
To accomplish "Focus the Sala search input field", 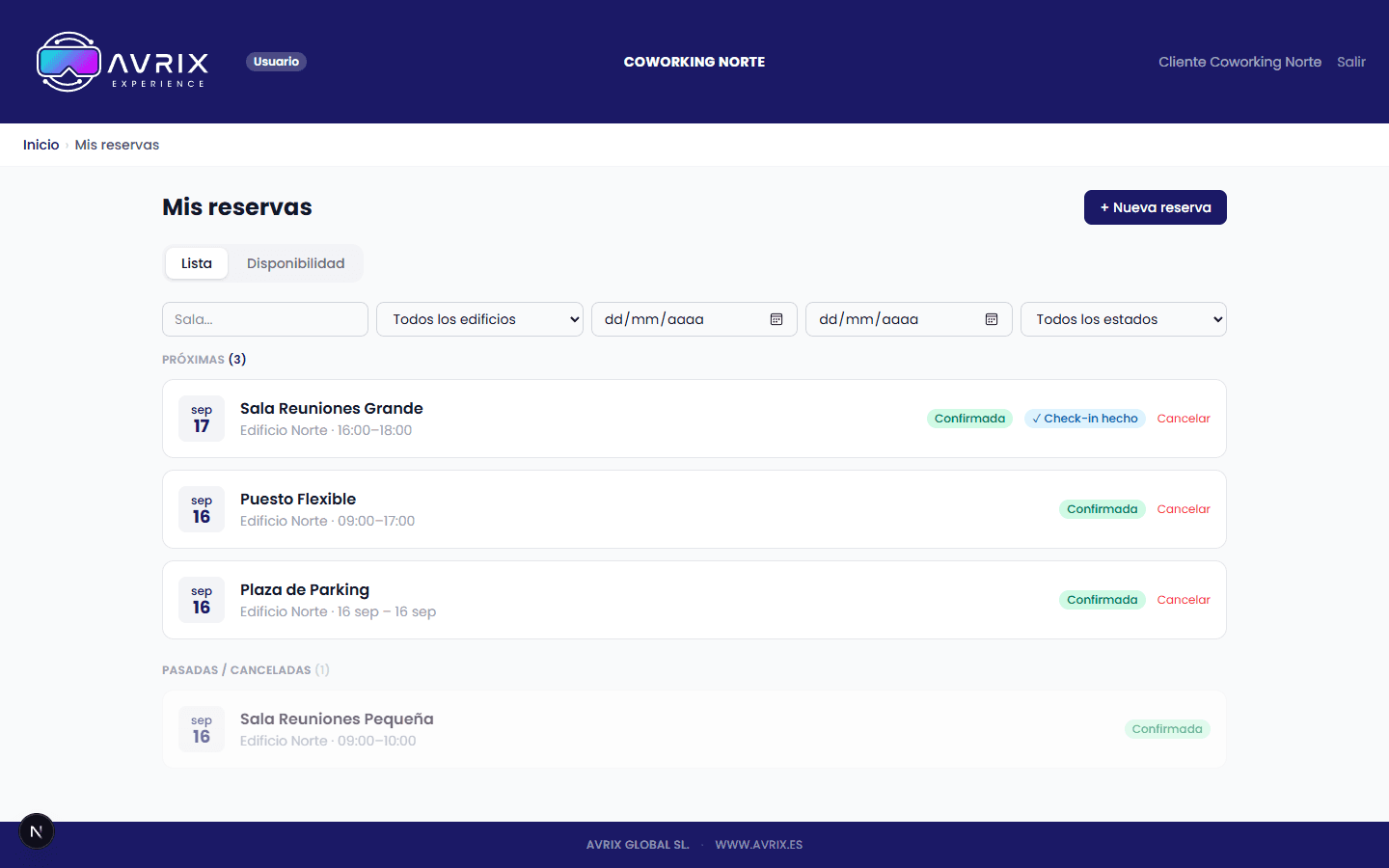I will tap(265, 319).
